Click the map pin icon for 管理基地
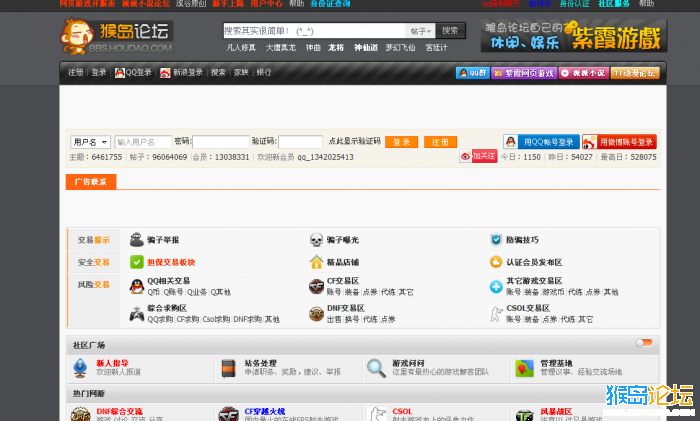Image resolution: width=700 pixels, height=421 pixels. (524, 368)
